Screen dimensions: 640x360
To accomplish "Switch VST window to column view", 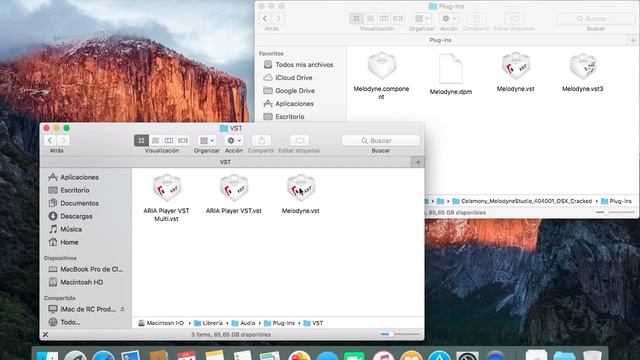I will tap(169, 140).
